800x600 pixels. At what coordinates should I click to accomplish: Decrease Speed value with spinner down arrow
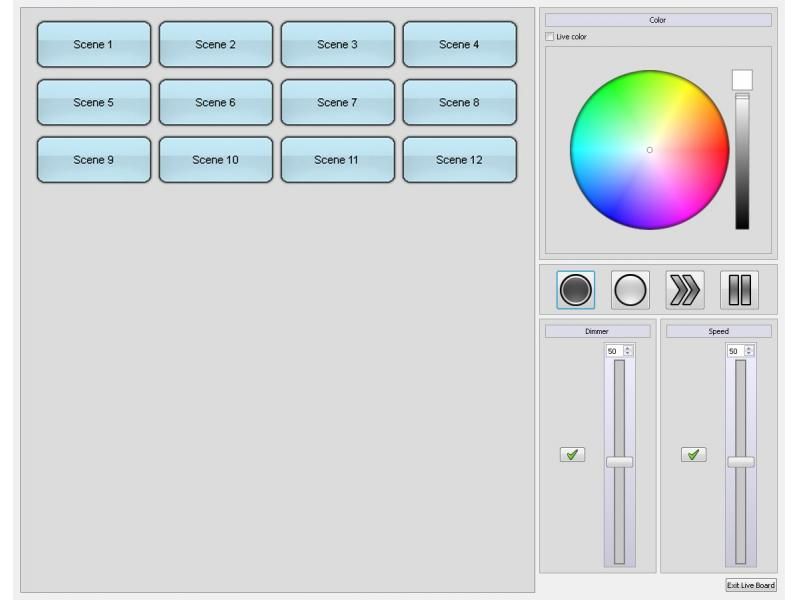749,354
